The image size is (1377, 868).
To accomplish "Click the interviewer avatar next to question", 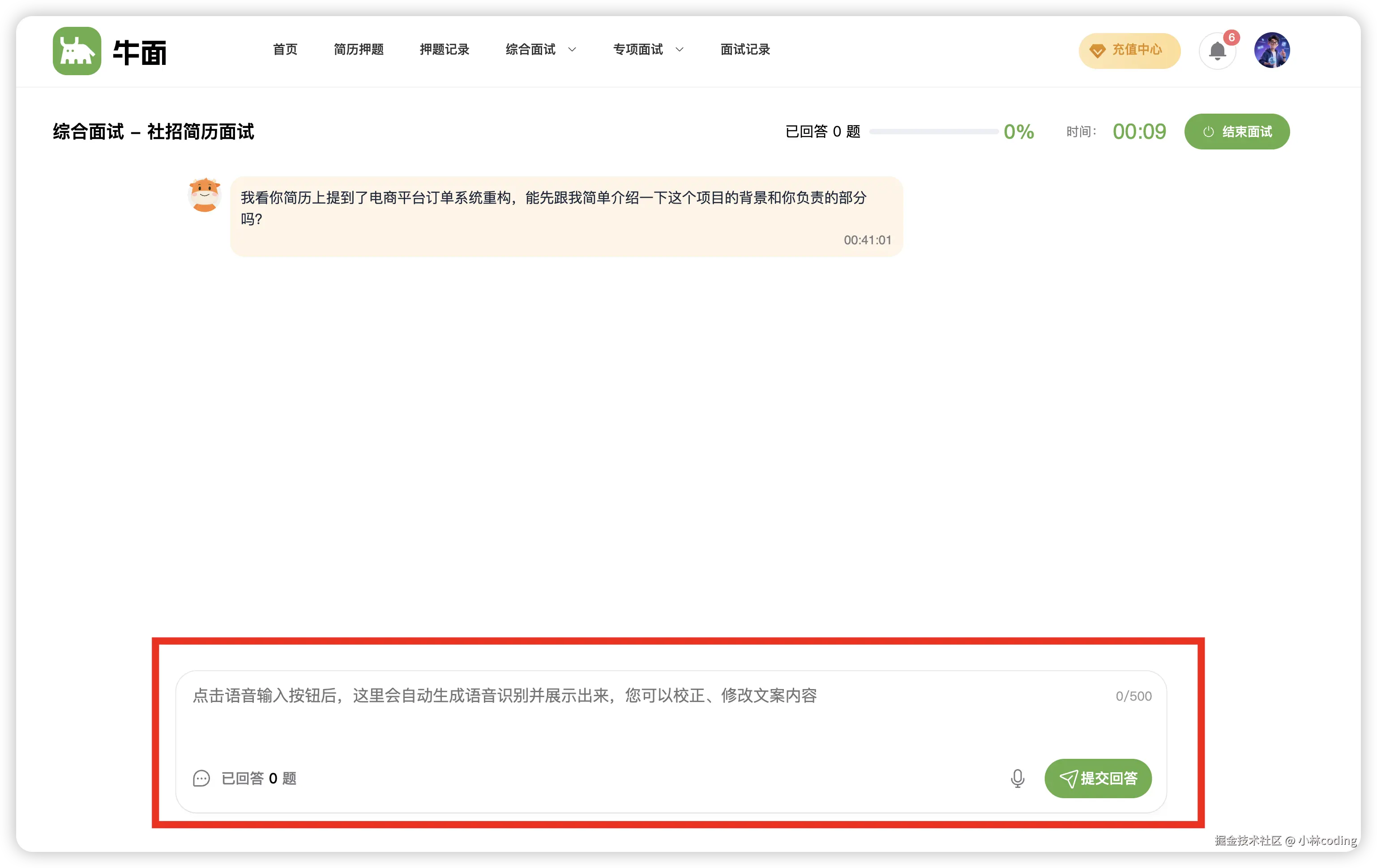I will tap(205, 196).
